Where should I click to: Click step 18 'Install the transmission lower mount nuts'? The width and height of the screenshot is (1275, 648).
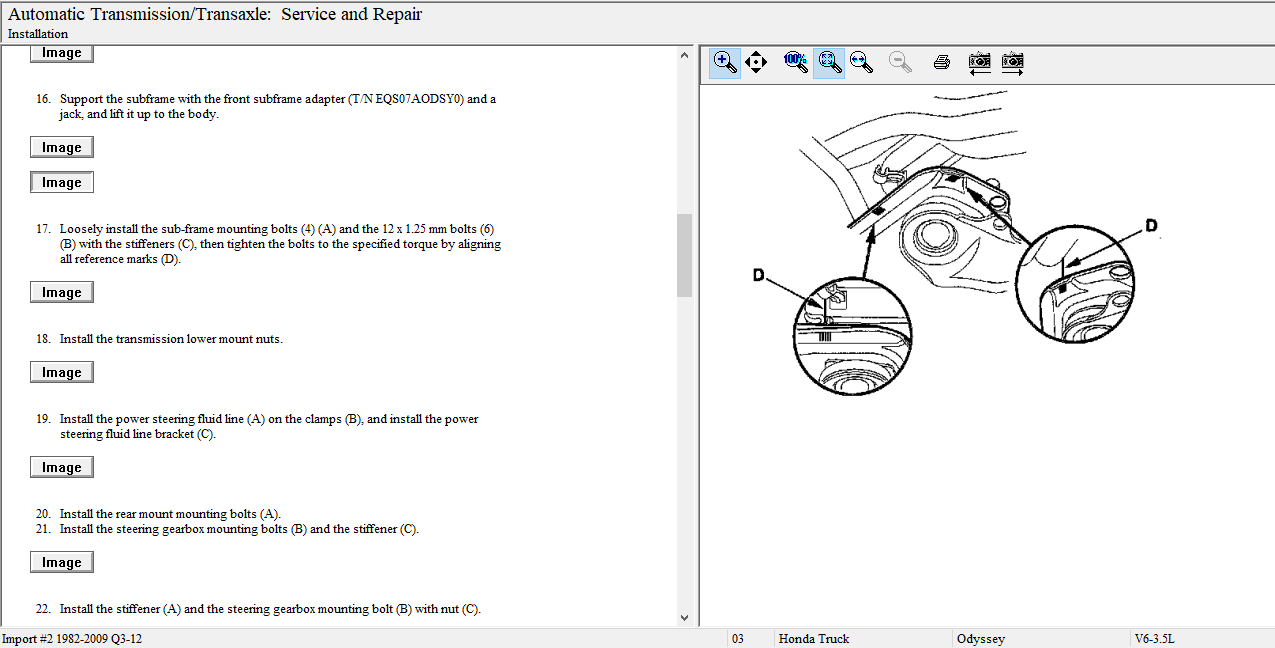[x=171, y=339]
